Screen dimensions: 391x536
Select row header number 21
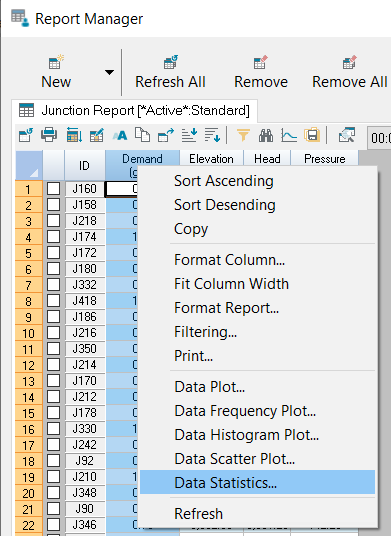pyautogui.click(x=29, y=509)
